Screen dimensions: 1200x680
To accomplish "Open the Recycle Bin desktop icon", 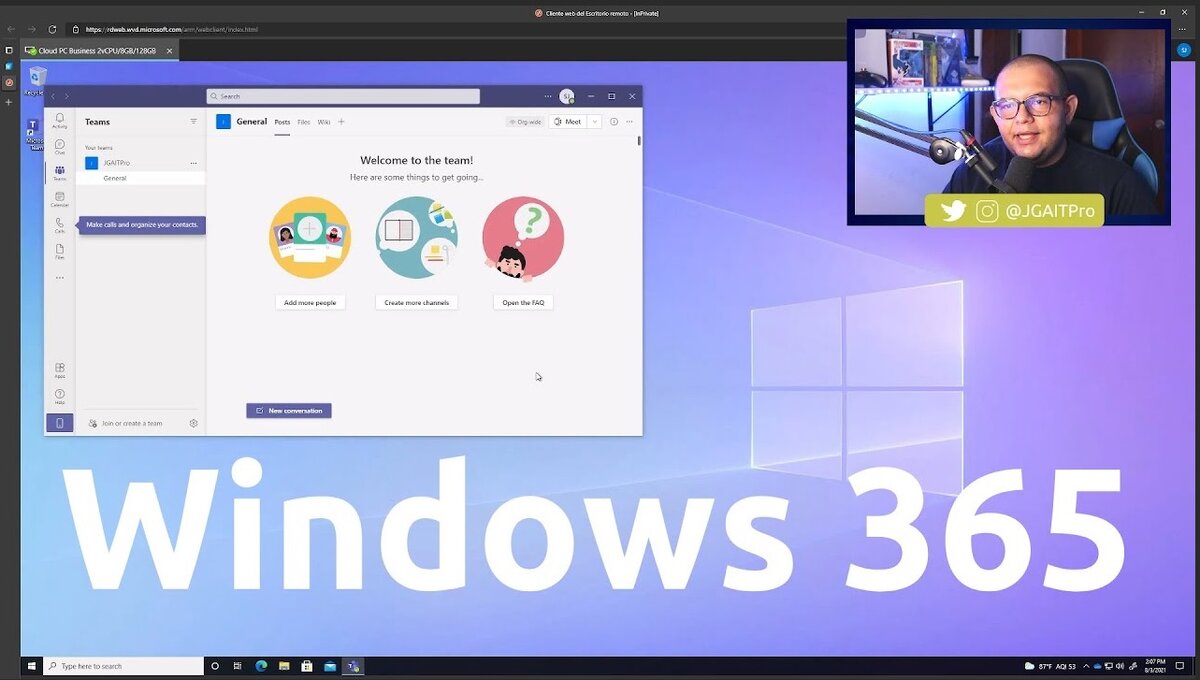I will click(x=37, y=81).
